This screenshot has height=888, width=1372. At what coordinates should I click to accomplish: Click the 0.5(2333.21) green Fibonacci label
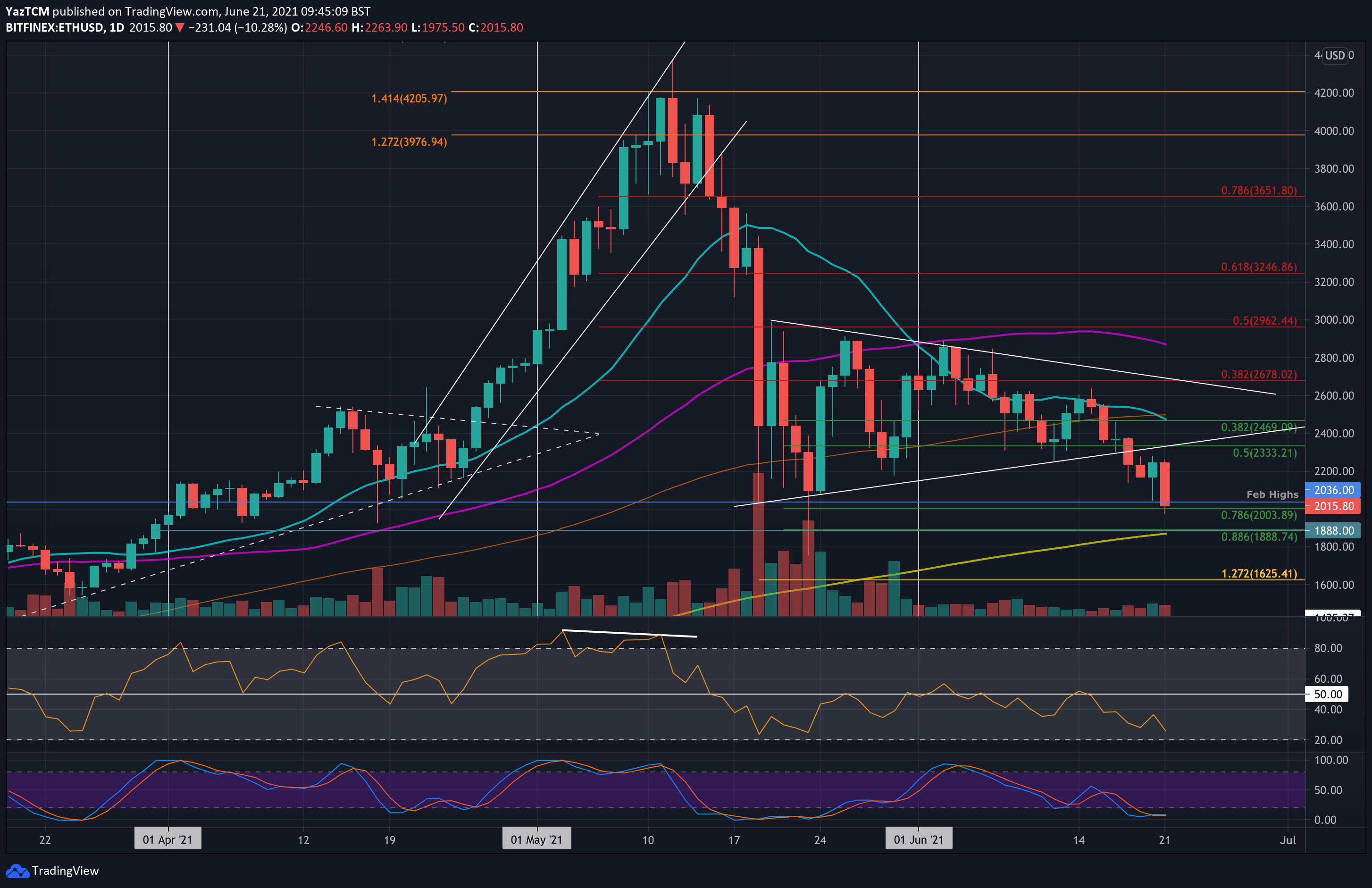[1264, 452]
